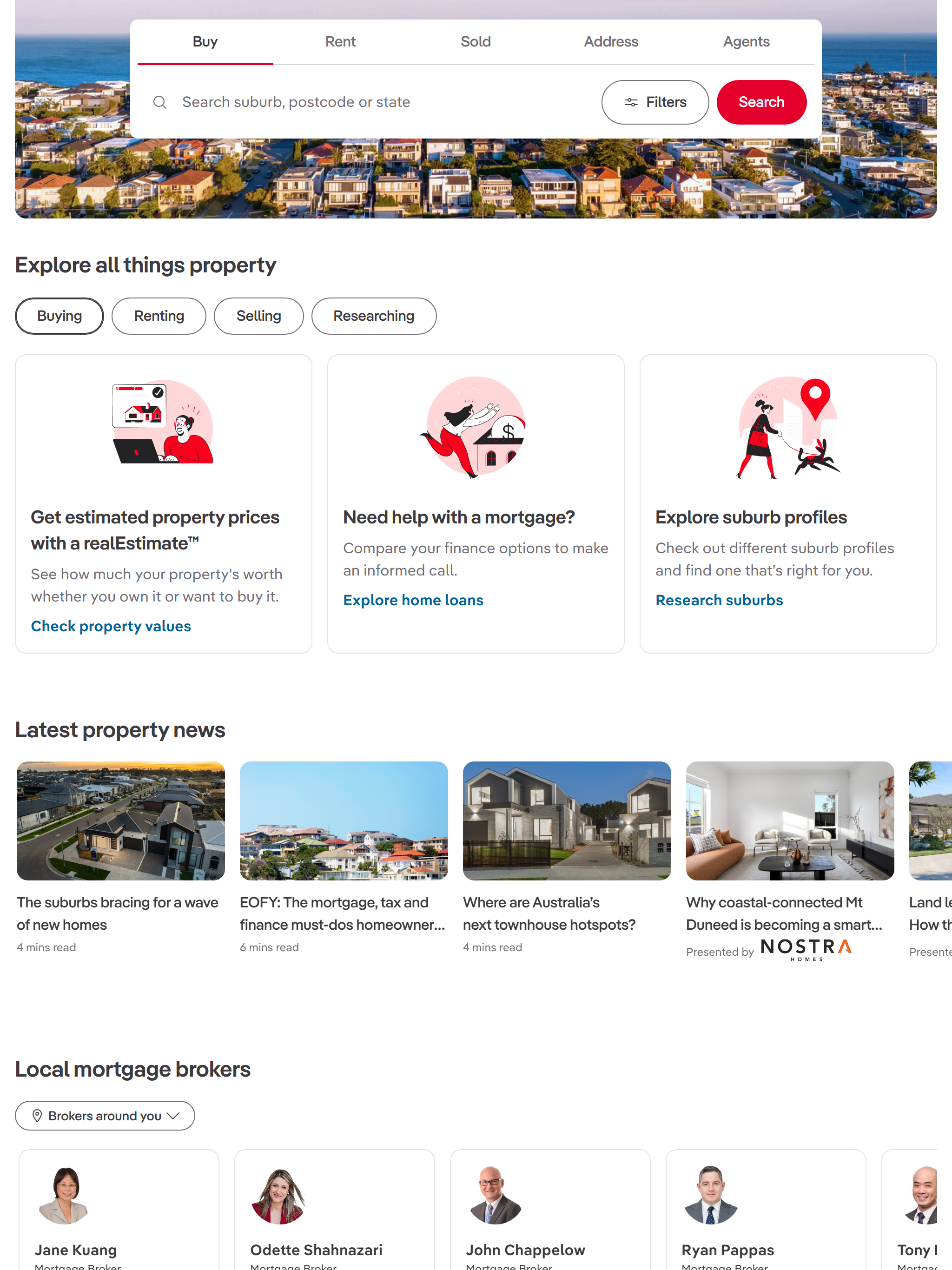
Task: Open 'The suburbs bracing for a wave' headline
Action: pos(118,913)
